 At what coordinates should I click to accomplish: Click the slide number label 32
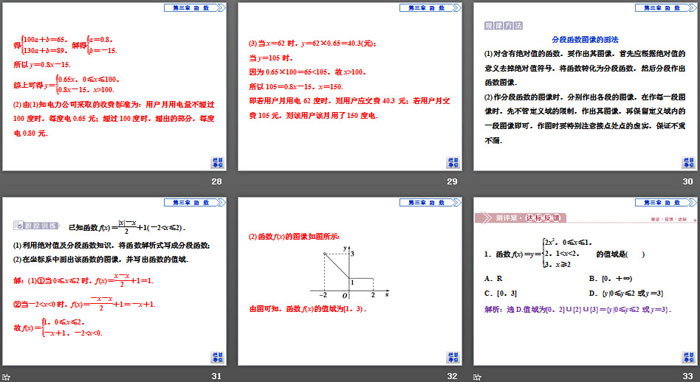point(452,376)
